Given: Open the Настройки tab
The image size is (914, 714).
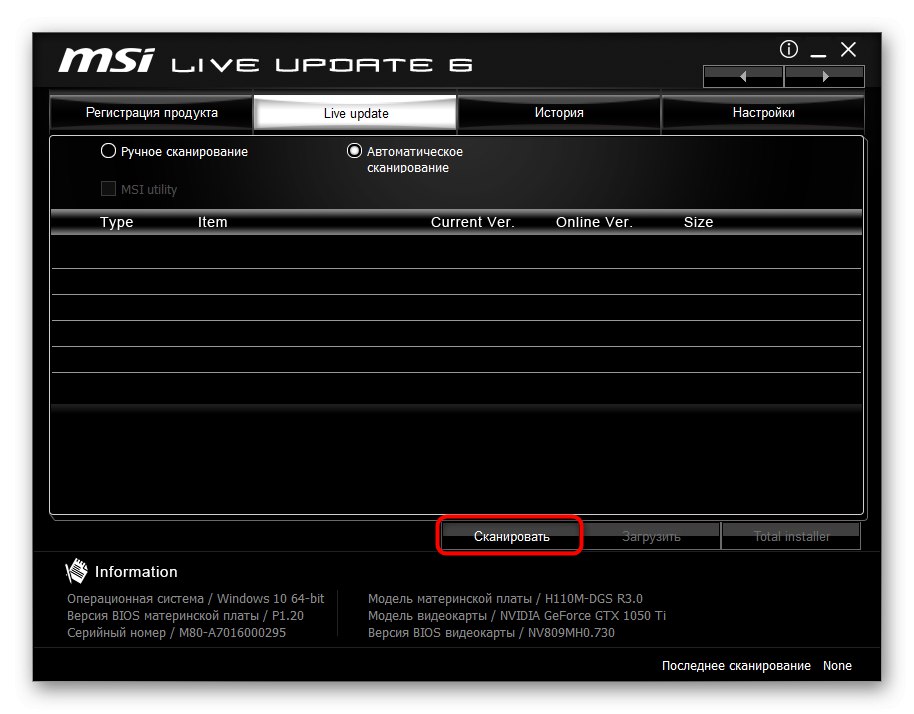Looking at the screenshot, I should (x=762, y=112).
